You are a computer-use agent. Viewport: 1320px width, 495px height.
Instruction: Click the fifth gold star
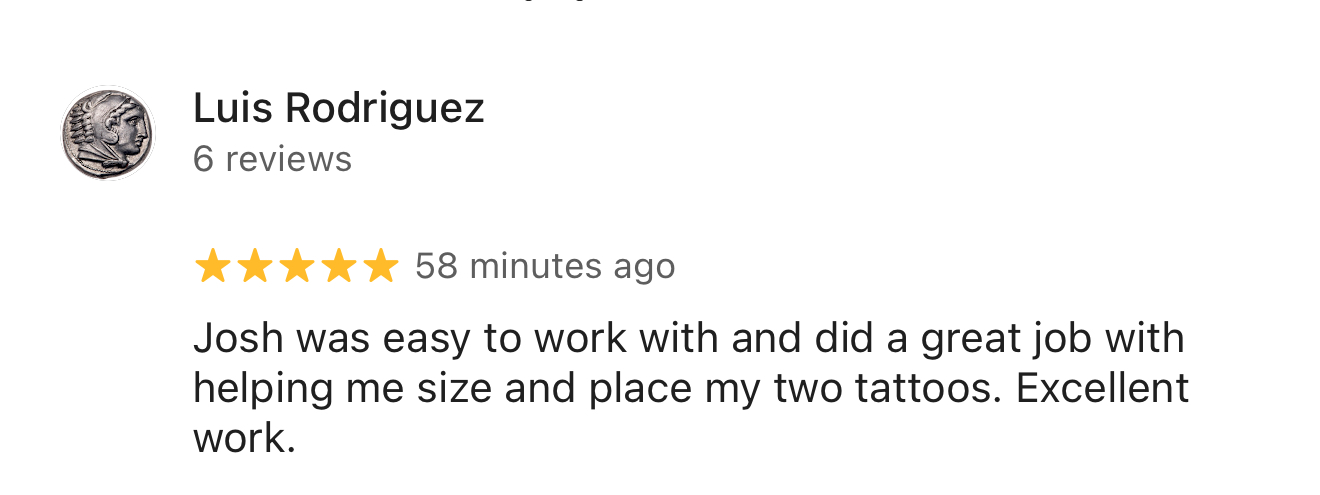point(380,267)
